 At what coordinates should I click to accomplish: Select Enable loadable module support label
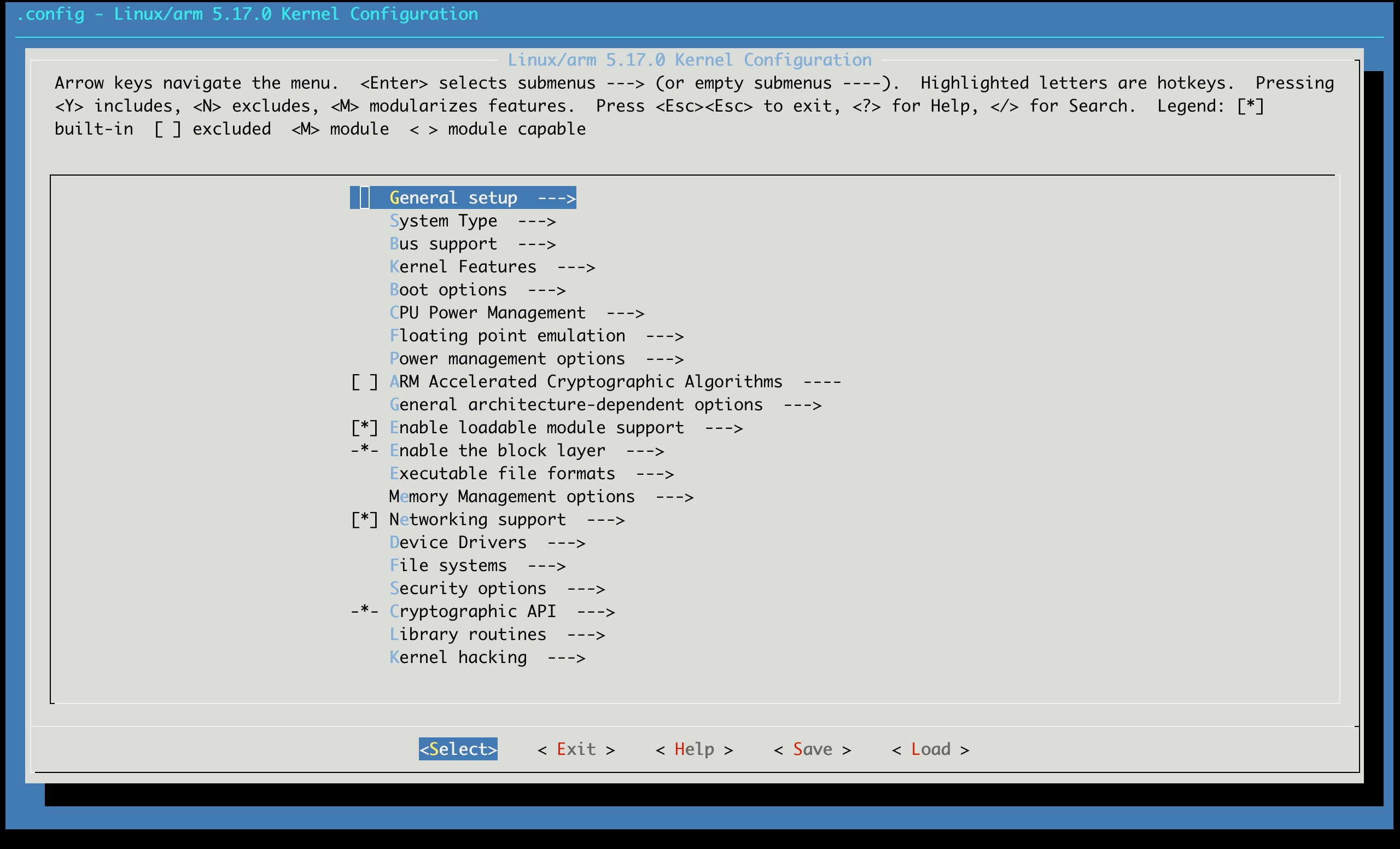click(536, 428)
